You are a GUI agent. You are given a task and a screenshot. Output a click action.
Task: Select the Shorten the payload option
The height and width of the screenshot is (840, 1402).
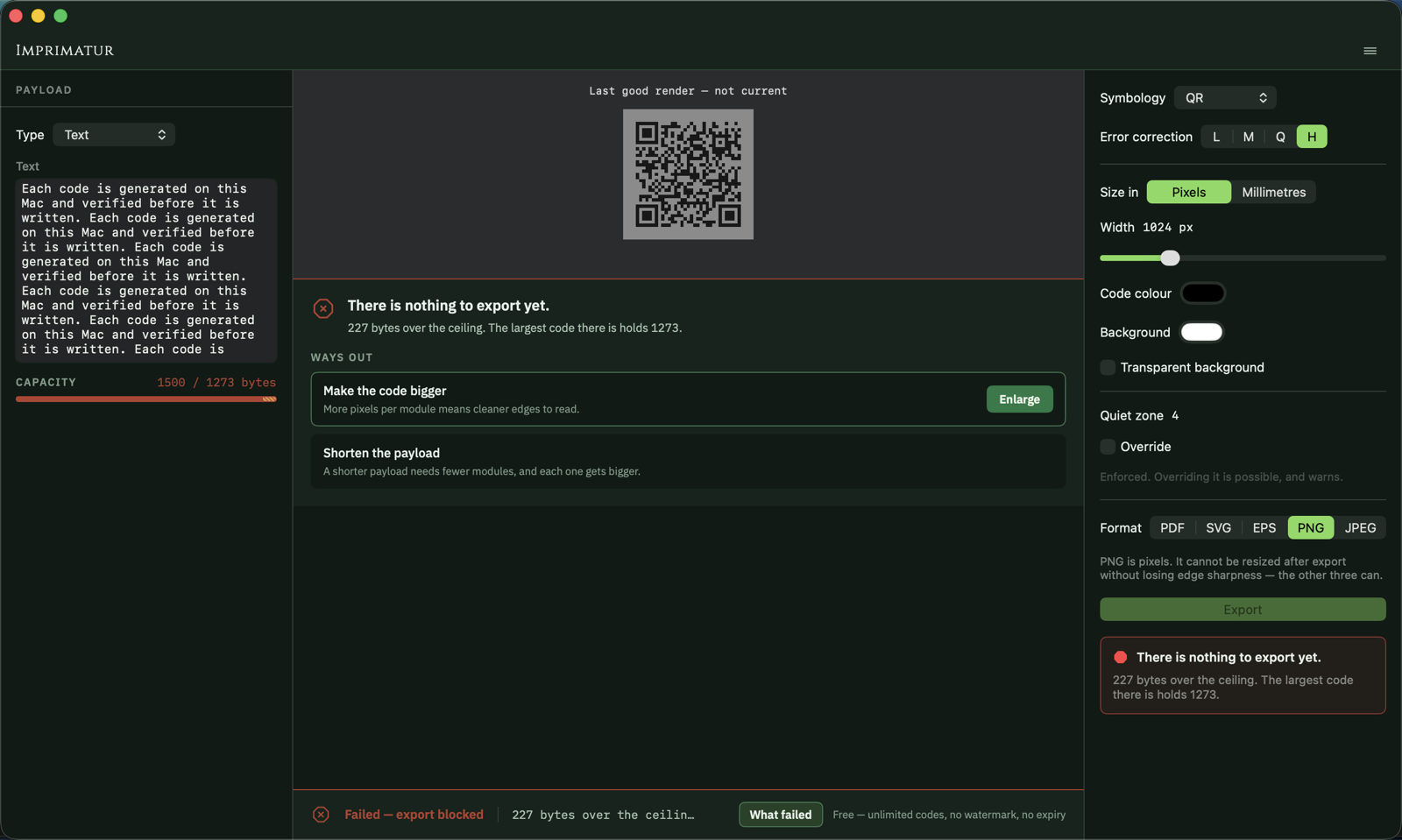coord(688,462)
